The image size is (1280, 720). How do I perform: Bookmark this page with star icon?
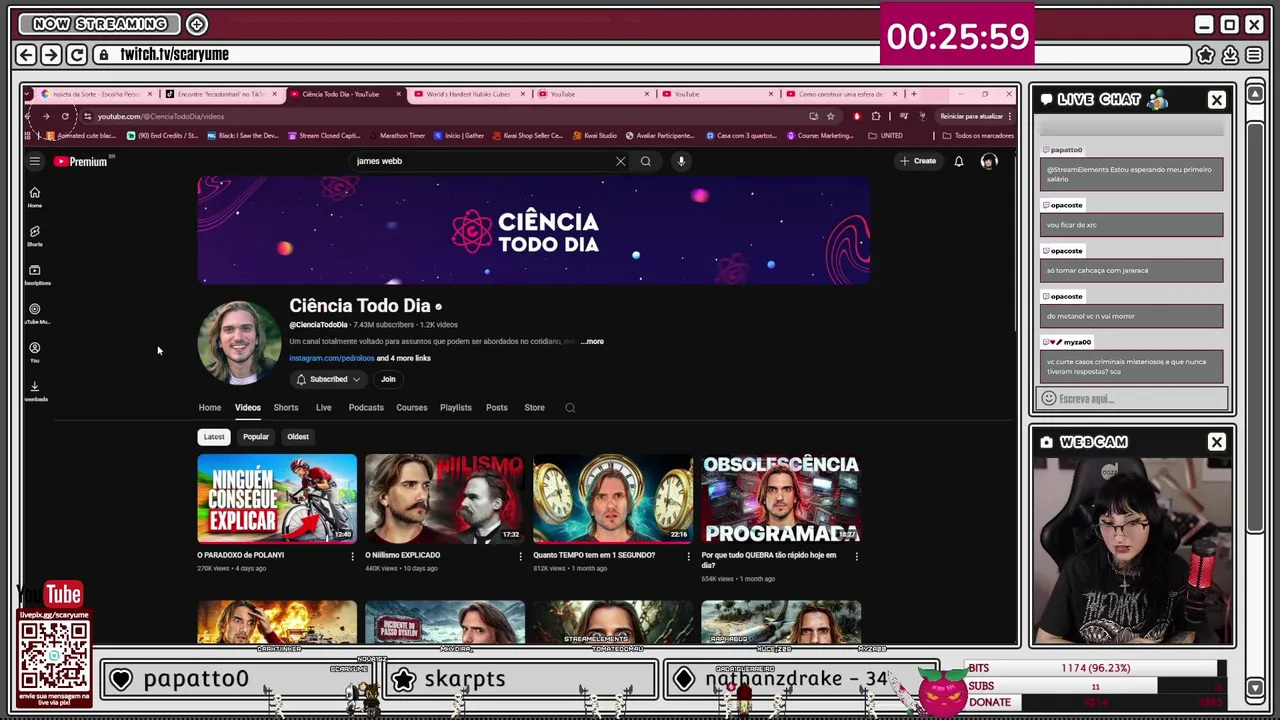pyautogui.click(x=830, y=116)
